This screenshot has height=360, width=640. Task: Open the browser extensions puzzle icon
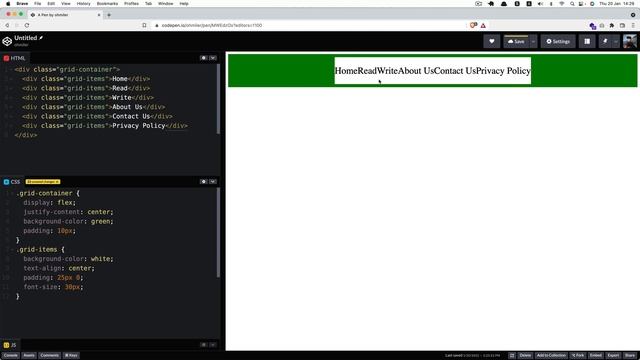click(612, 25)
